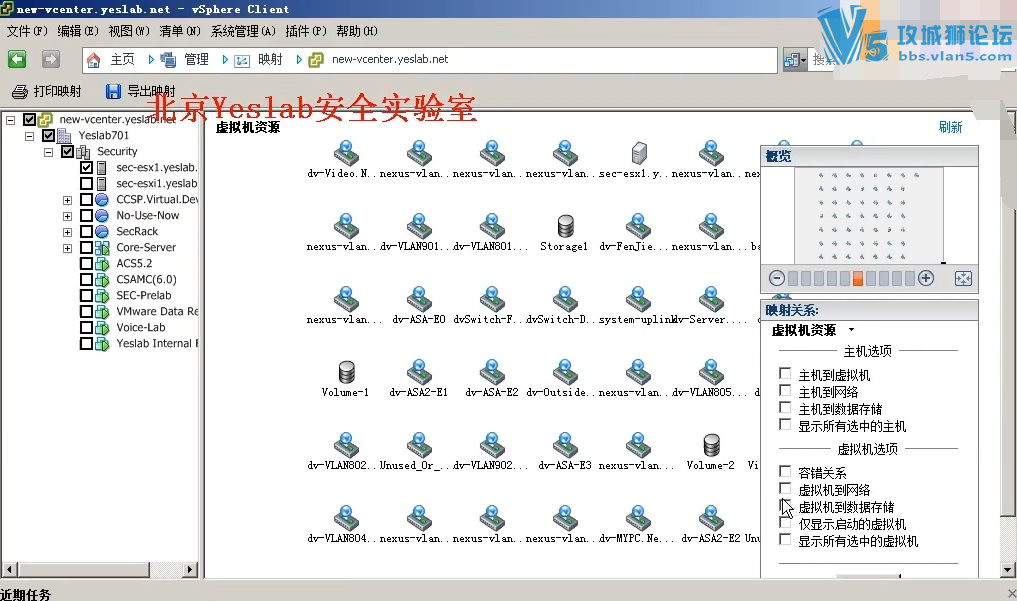Click the home icon in address bar
Screen dimensions: 1017x601
[x=93, y=60]
